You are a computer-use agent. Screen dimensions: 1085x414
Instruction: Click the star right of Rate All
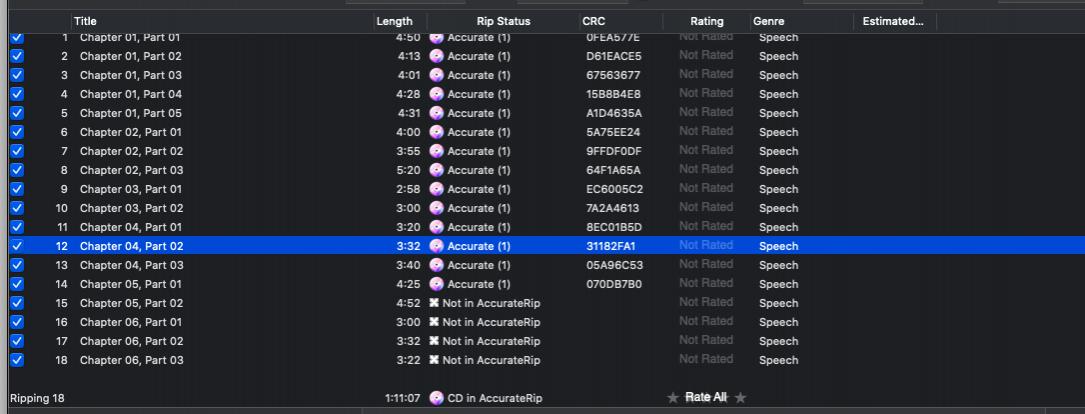coord(740,398)
